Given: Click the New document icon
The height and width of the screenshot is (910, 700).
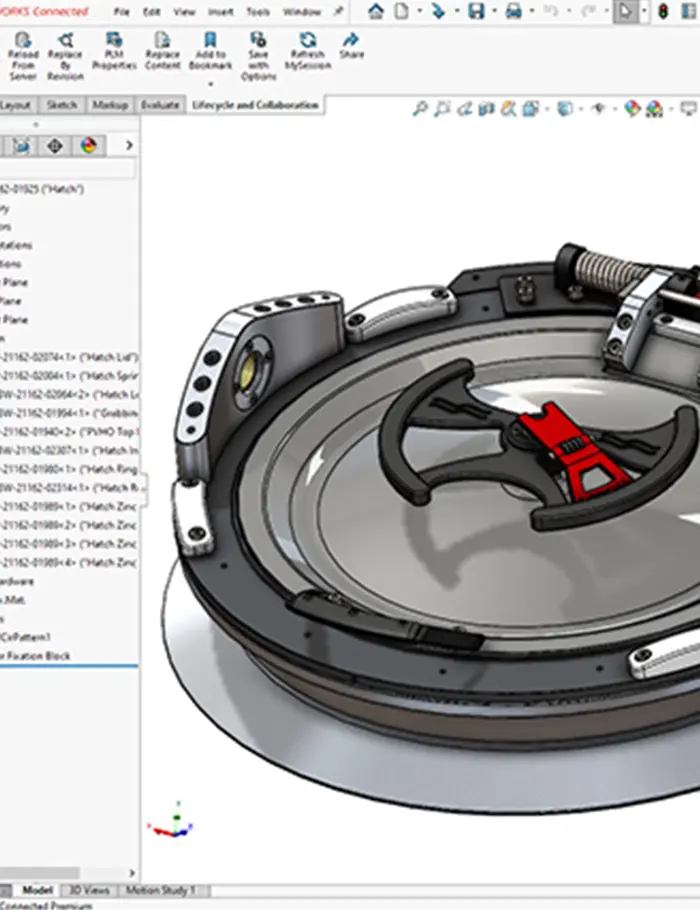Looking at the screenshot, I should click(402, 10).
